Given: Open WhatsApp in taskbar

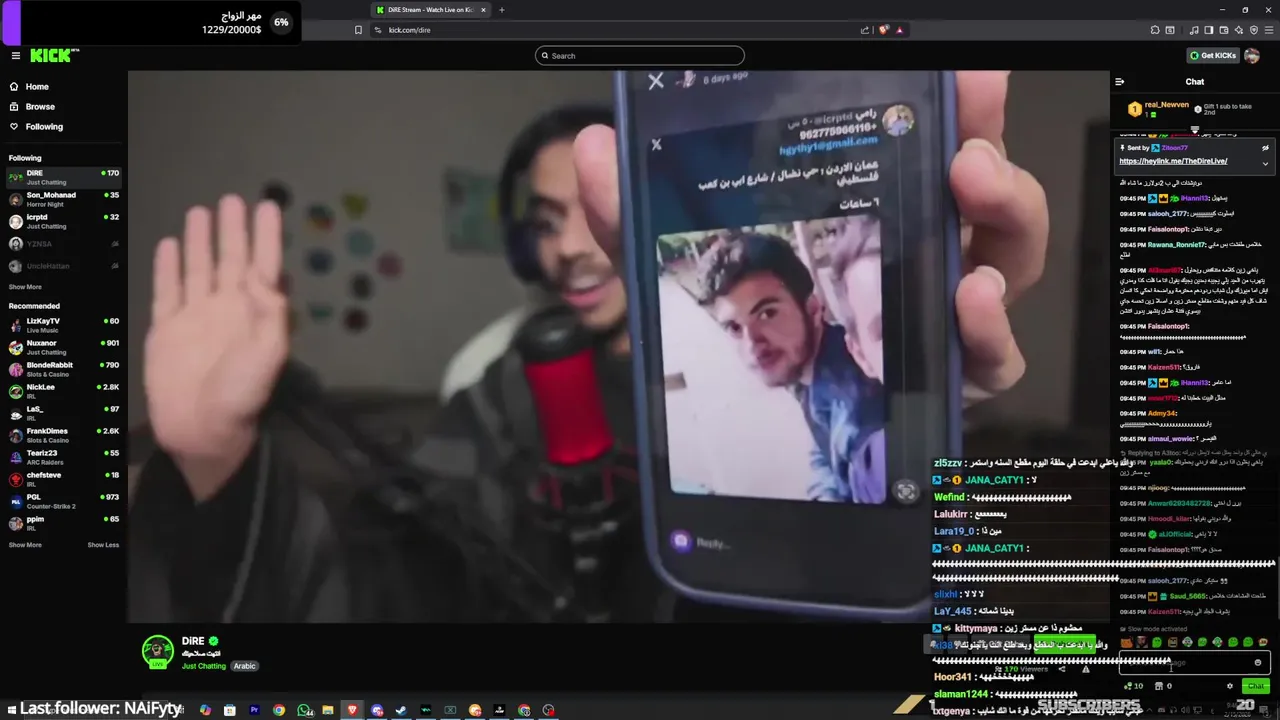Looking at the screenshot, I should click(x=304, y=710).
